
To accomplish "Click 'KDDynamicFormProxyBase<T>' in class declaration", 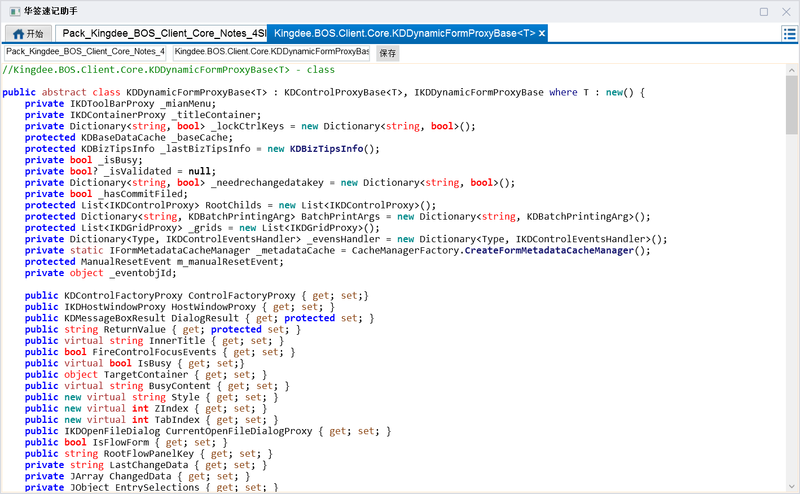I will [x=197, y=92].
